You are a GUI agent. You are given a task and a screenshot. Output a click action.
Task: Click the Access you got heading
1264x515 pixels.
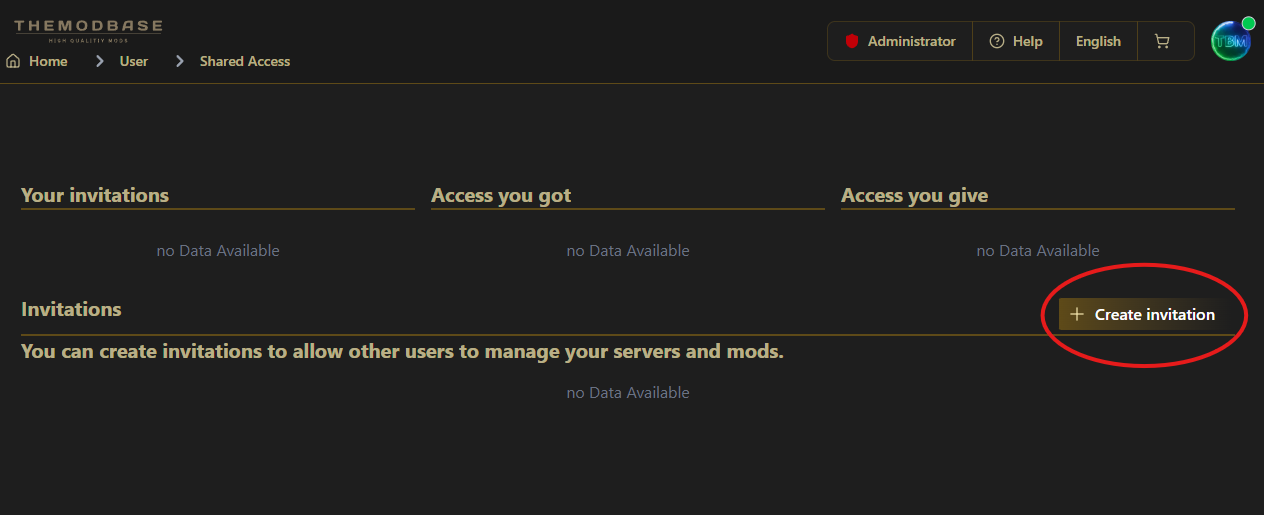(x=501, y=195)
